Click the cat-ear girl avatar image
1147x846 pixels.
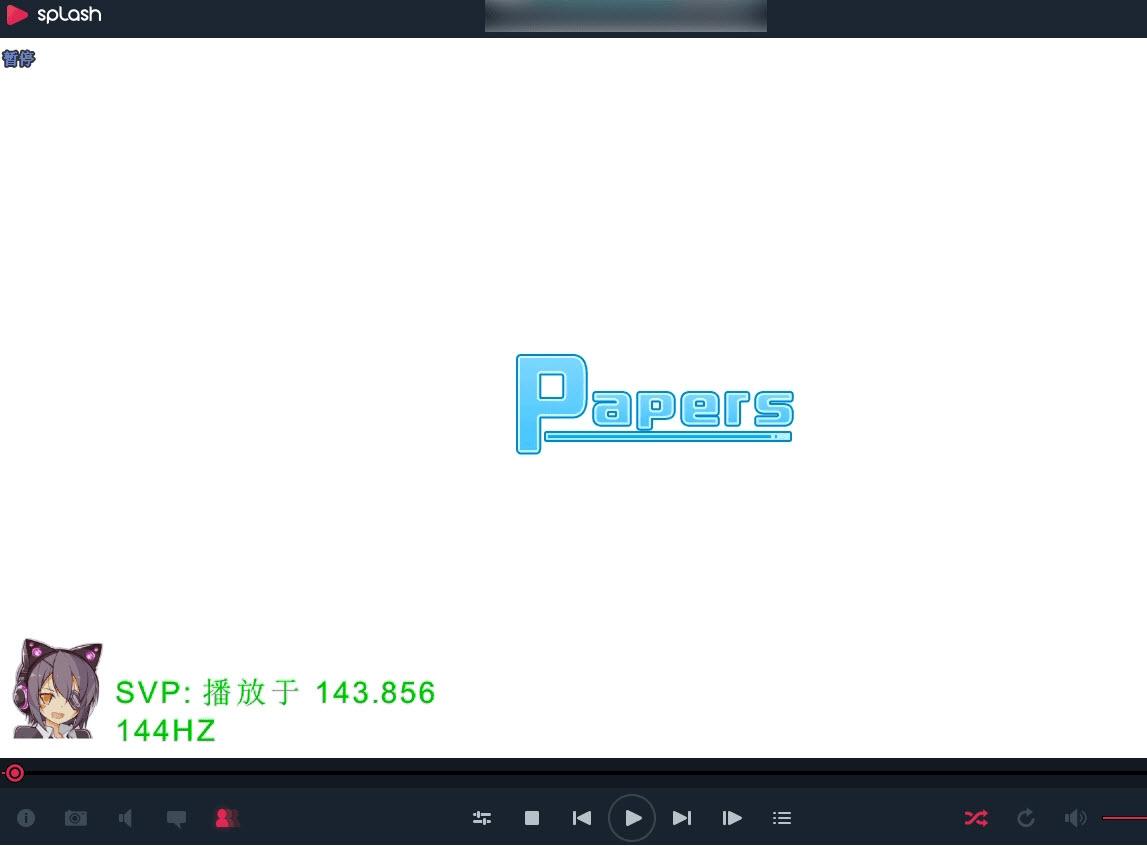click(57, 689)
